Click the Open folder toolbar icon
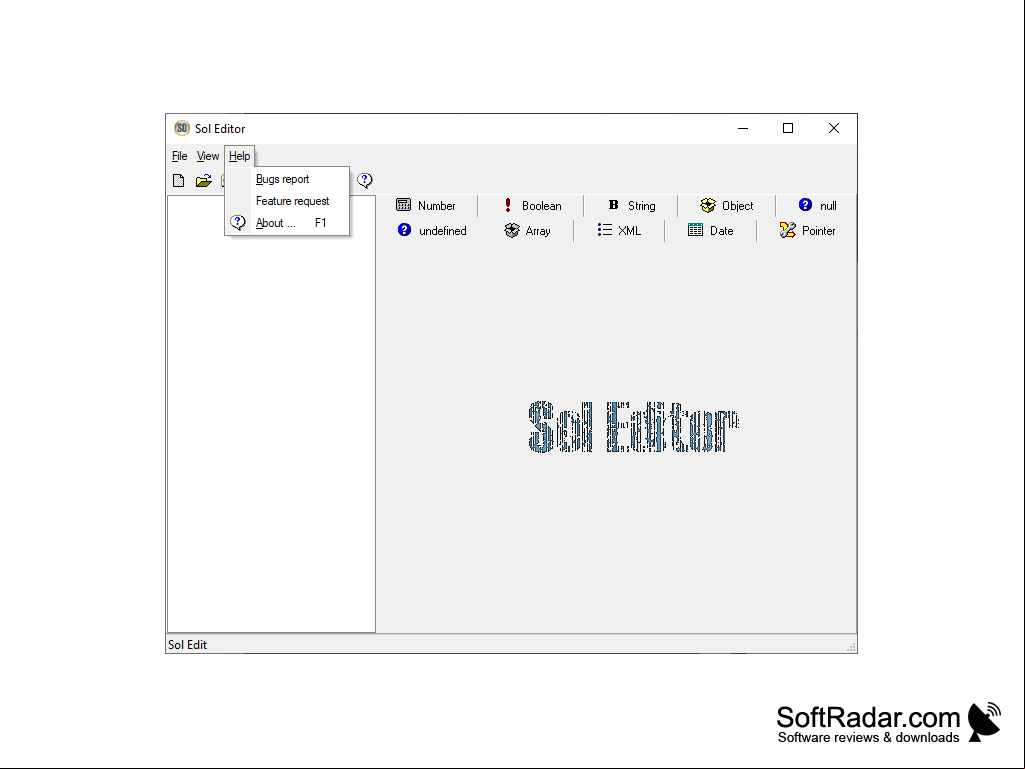The height and width of the screenshot is (769, 1025). (203, 180)
